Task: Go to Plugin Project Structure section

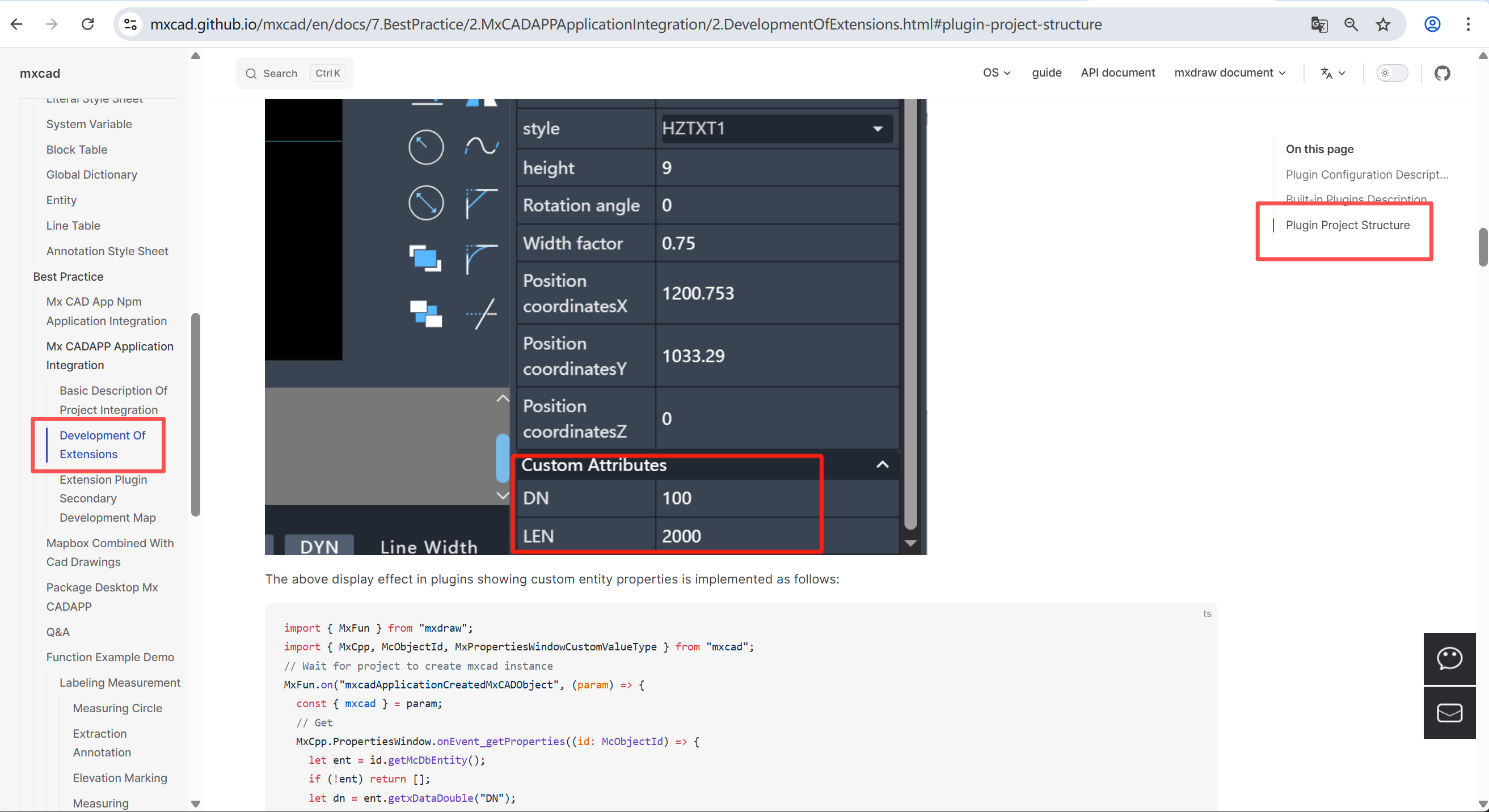Action: tap(1347, 225)
